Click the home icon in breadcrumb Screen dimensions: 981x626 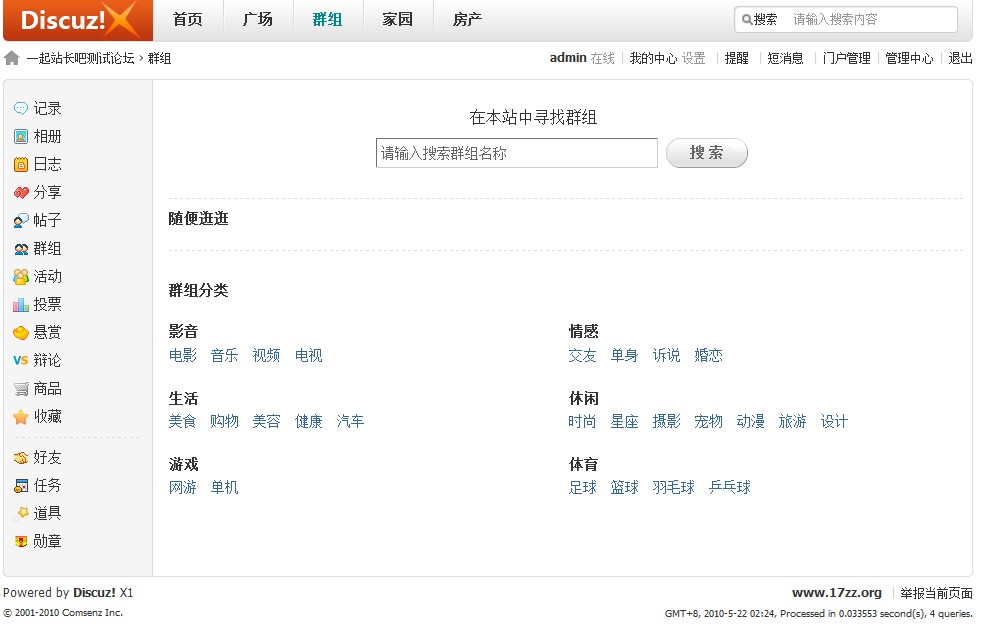pos(11,58)
